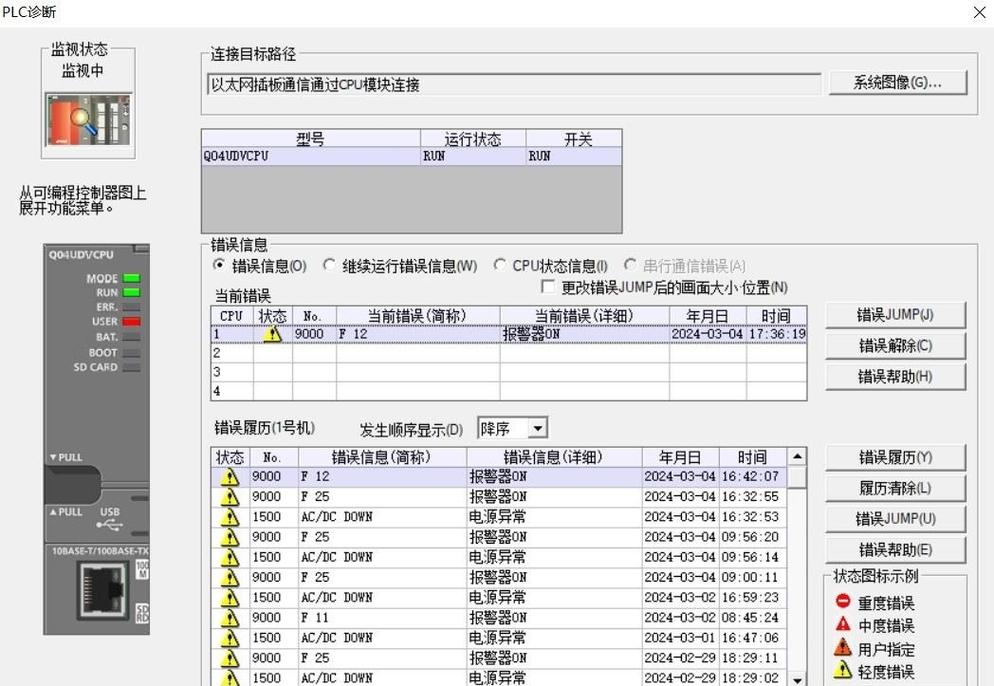The height and width of the screenshot is (686, 994).
Task: Click warning icon of history row 16:32:53
Action: tap(229, 517)
